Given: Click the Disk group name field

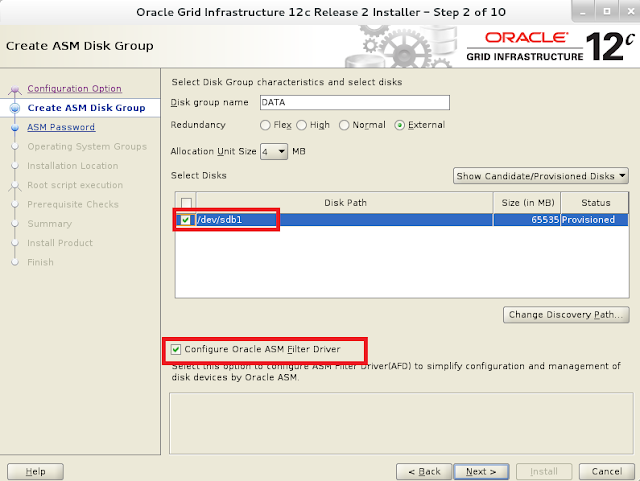Looking at the screenshot, I should point(355,102).
